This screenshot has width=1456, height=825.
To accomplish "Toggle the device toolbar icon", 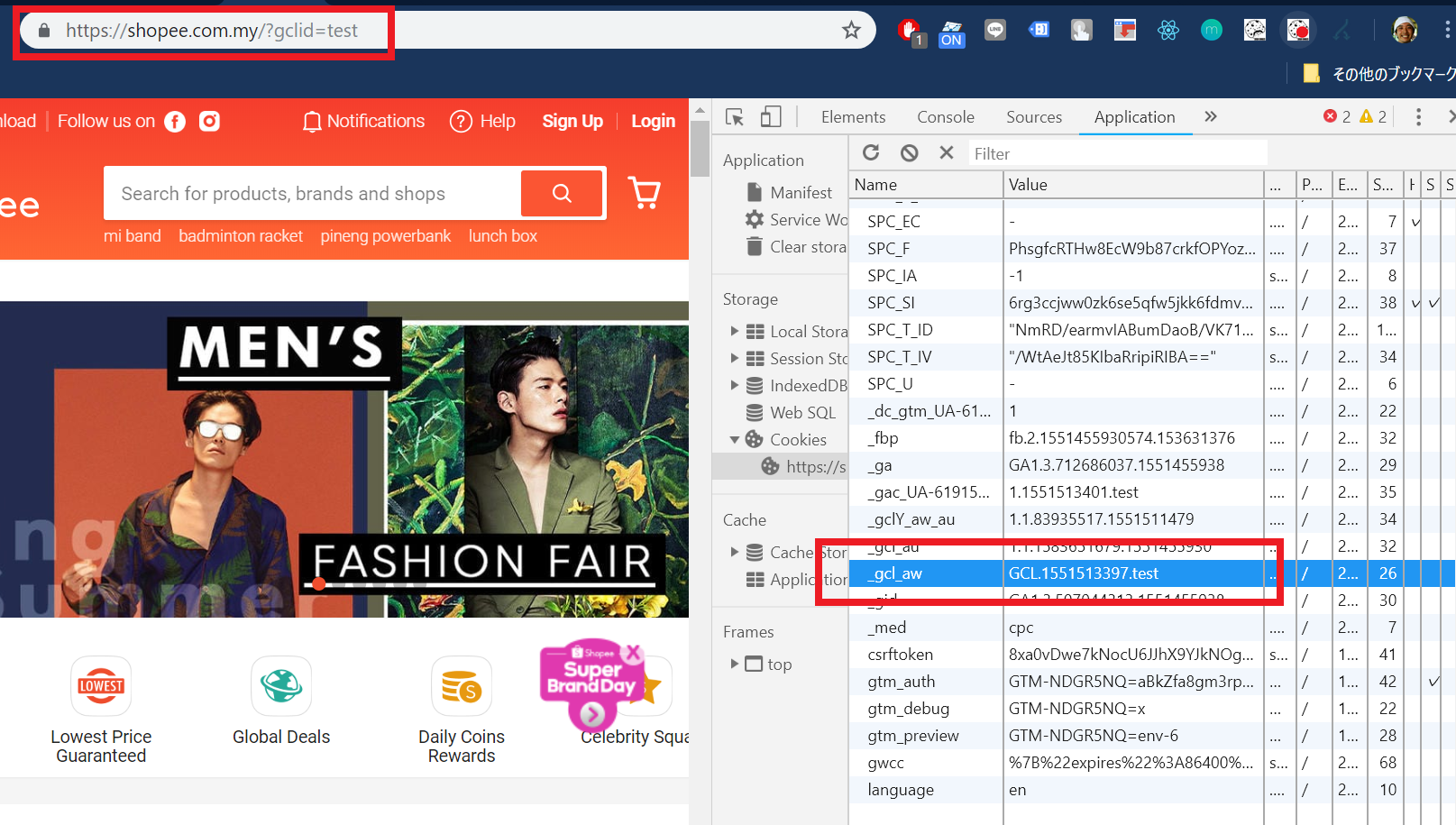I will (771, 117).
